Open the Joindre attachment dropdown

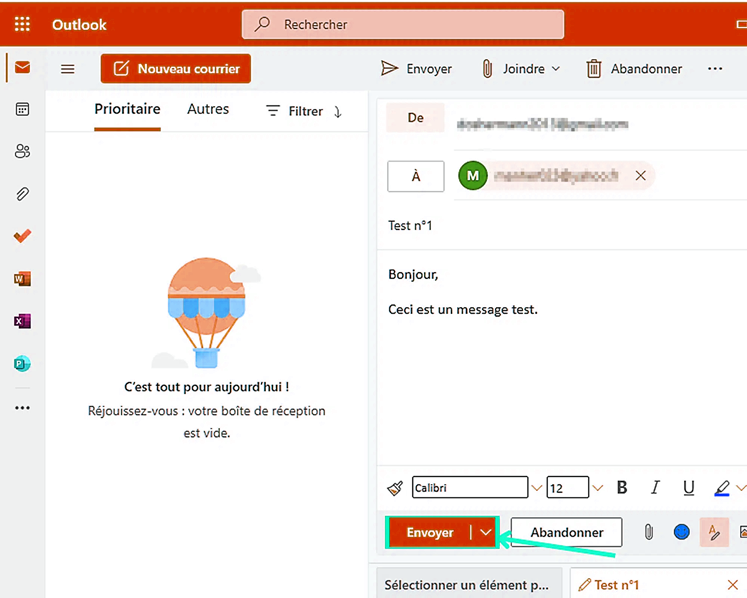pos(521,69)
